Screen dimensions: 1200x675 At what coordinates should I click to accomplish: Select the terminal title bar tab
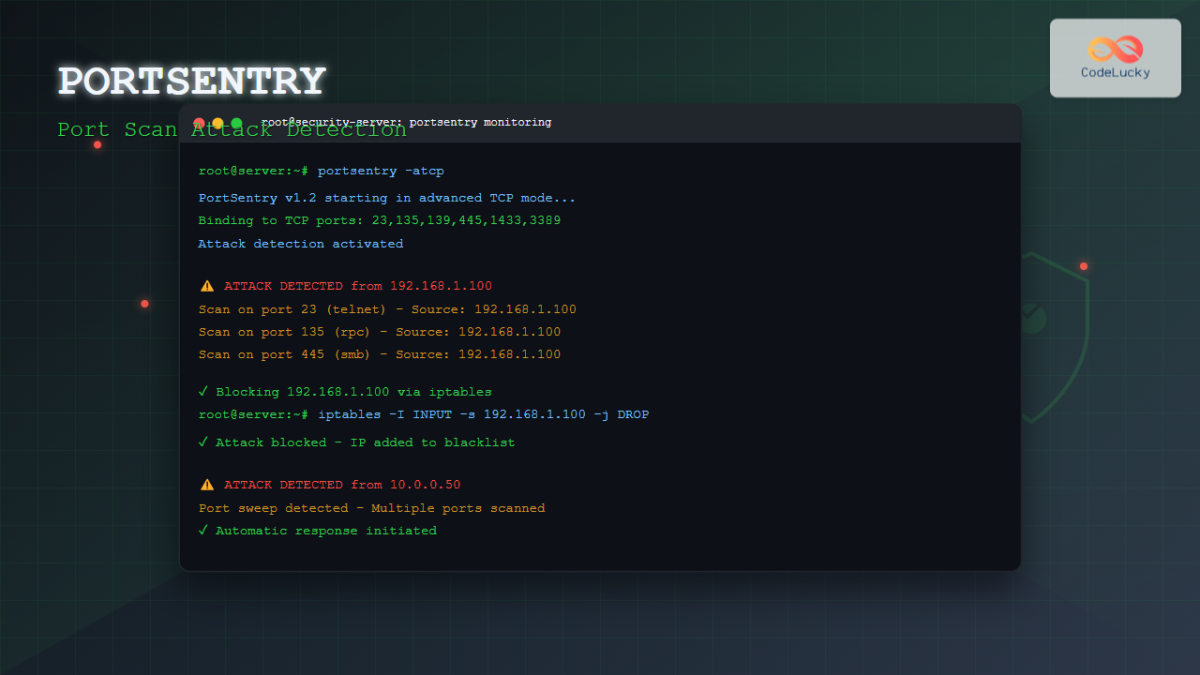[405, 122]
